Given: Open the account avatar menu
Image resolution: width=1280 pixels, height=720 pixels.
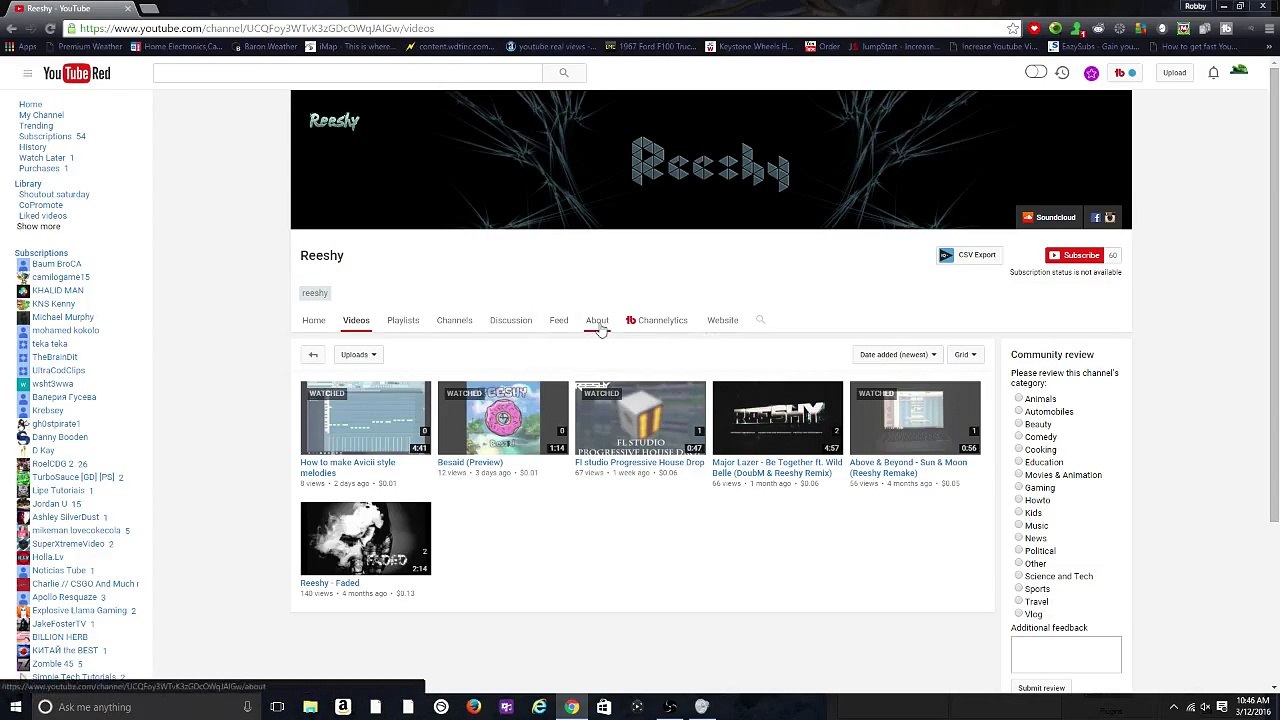Looking at the screenshot, I should (x=1239, y=70).
